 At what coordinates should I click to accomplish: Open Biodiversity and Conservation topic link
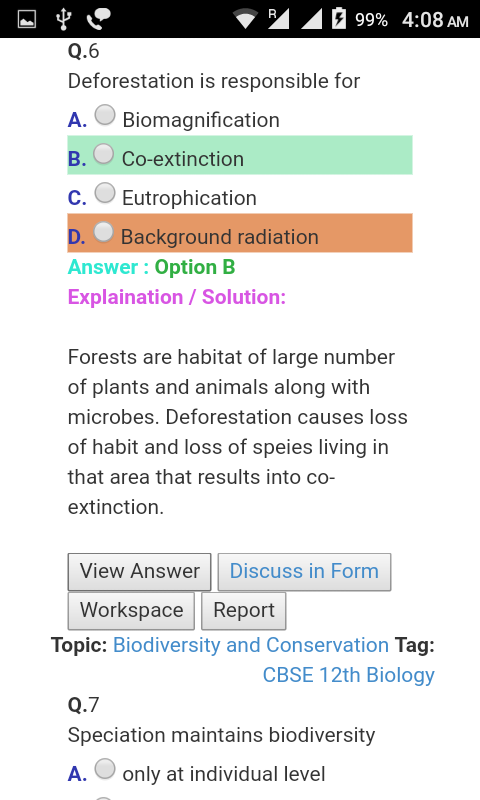click(251, 645)
